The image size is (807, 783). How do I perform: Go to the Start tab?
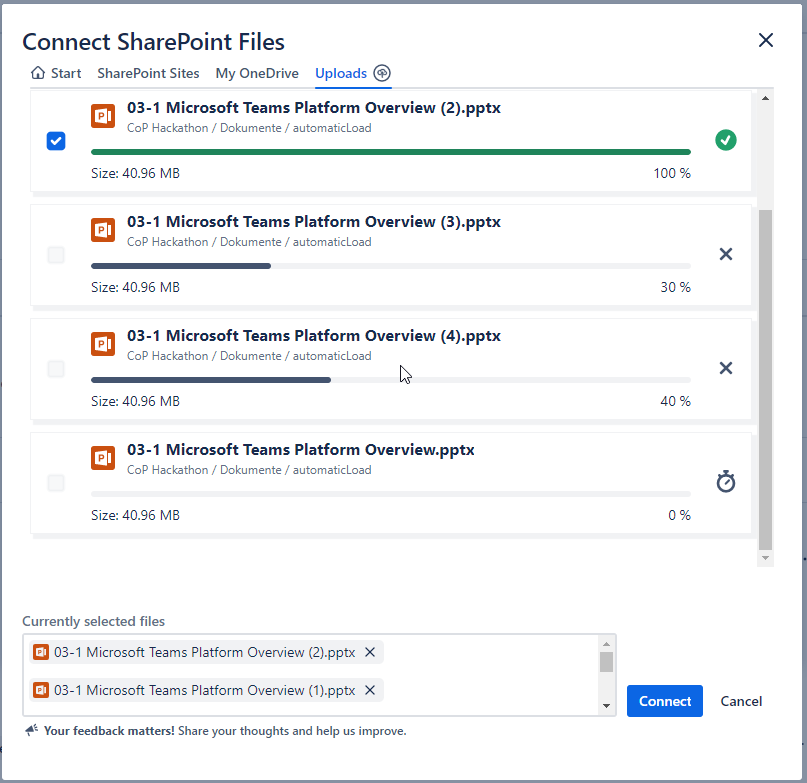pyautogui.click(x=57, y=73)
